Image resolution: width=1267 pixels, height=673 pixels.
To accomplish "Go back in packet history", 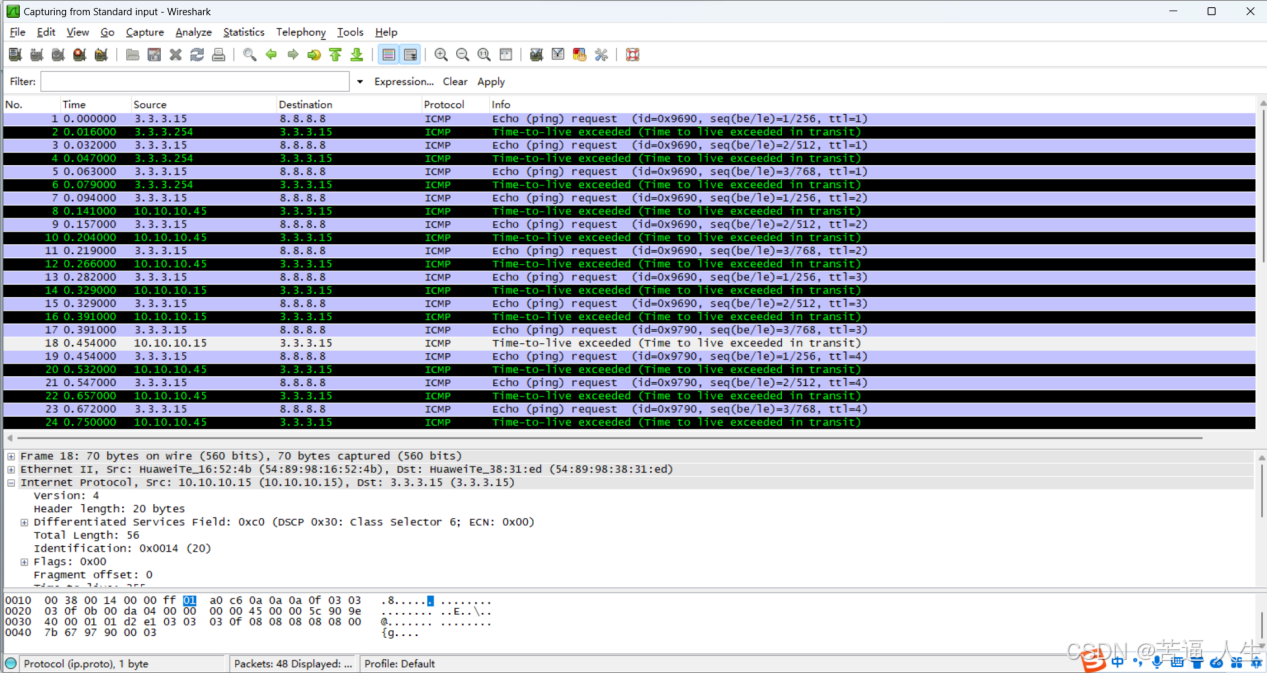I will tap(271, 55).
